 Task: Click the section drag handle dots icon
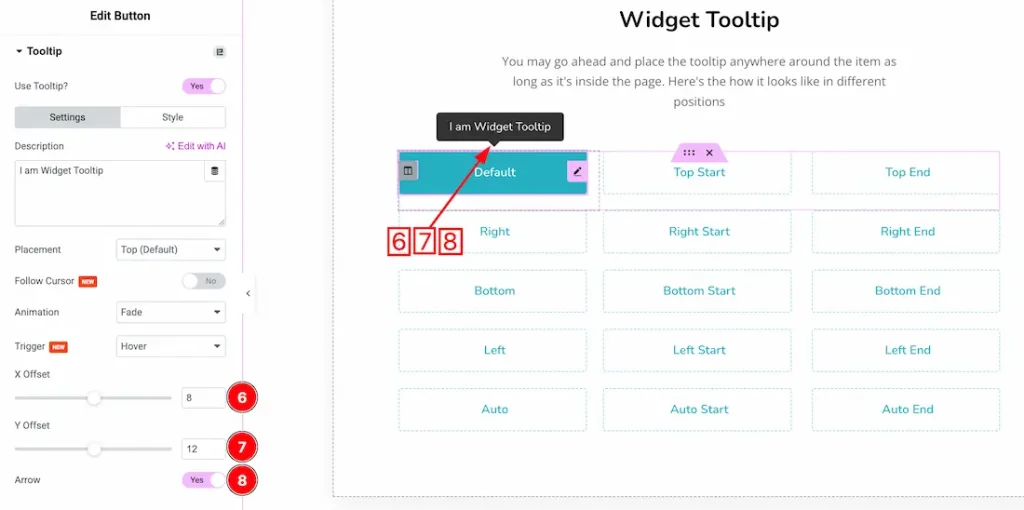pyautogui.click(x=689, y=153)
